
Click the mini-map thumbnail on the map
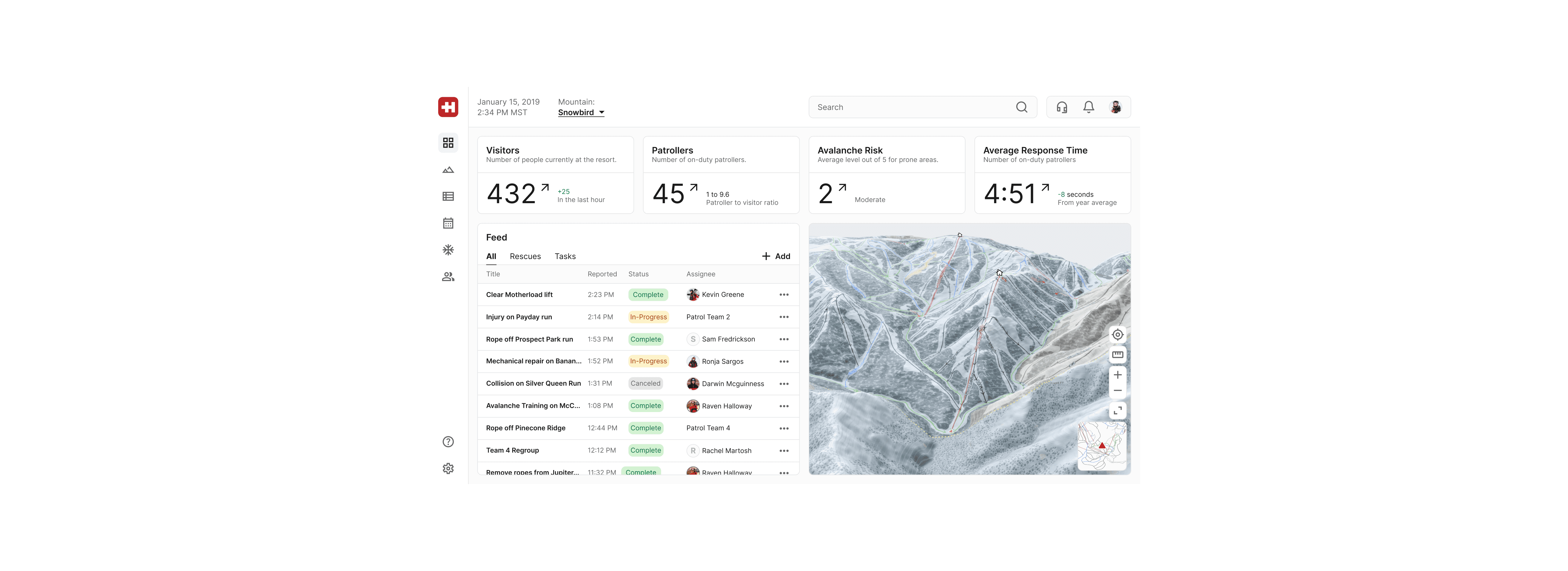pos(1101,446)
